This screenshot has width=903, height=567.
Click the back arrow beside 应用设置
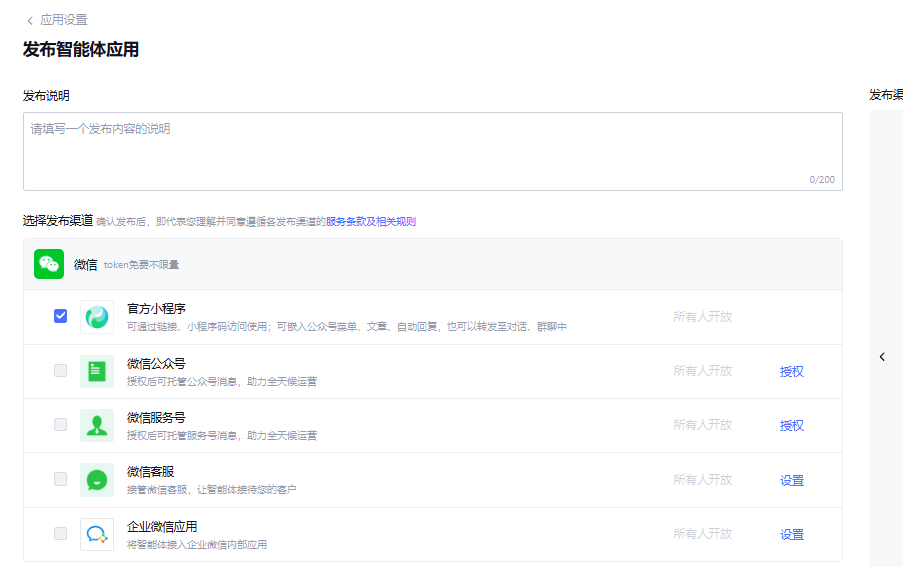[30, 20]
